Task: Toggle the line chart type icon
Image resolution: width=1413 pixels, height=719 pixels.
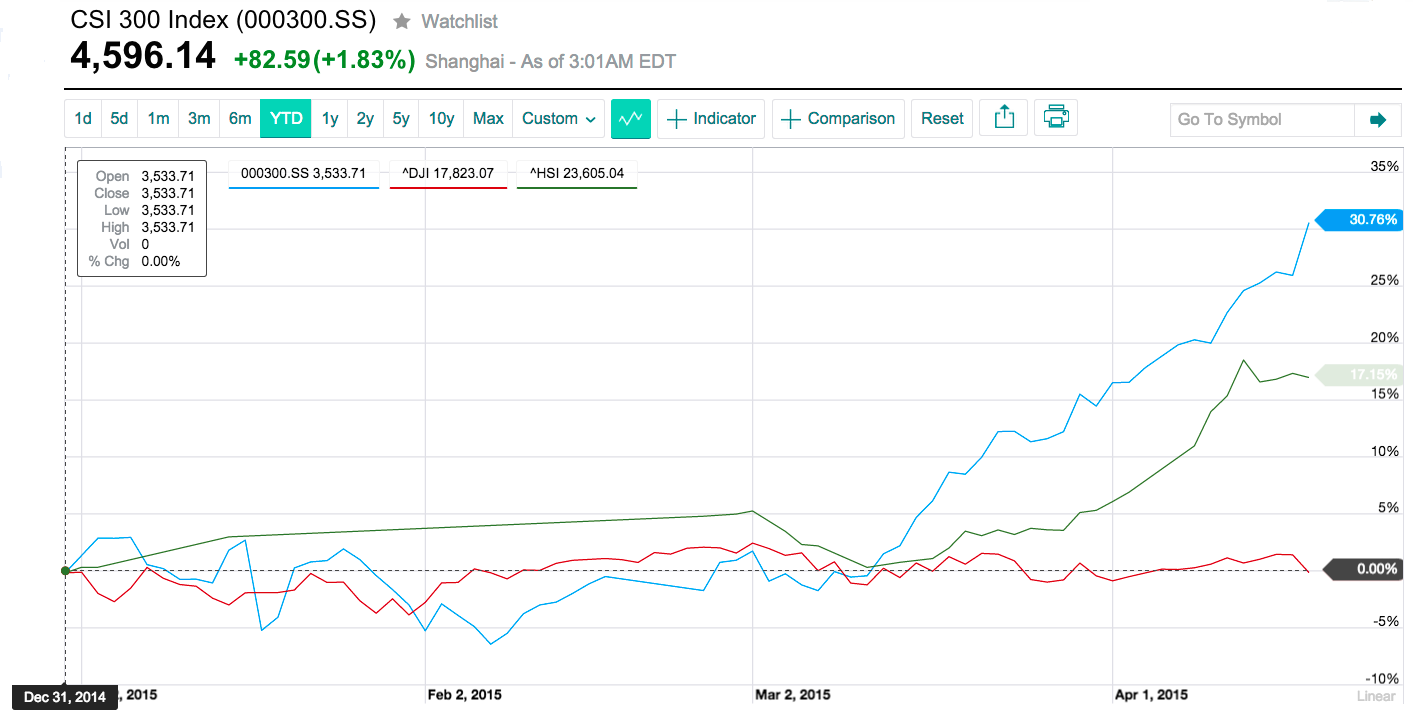Action: pyautogui.click(x=631, y=118)
